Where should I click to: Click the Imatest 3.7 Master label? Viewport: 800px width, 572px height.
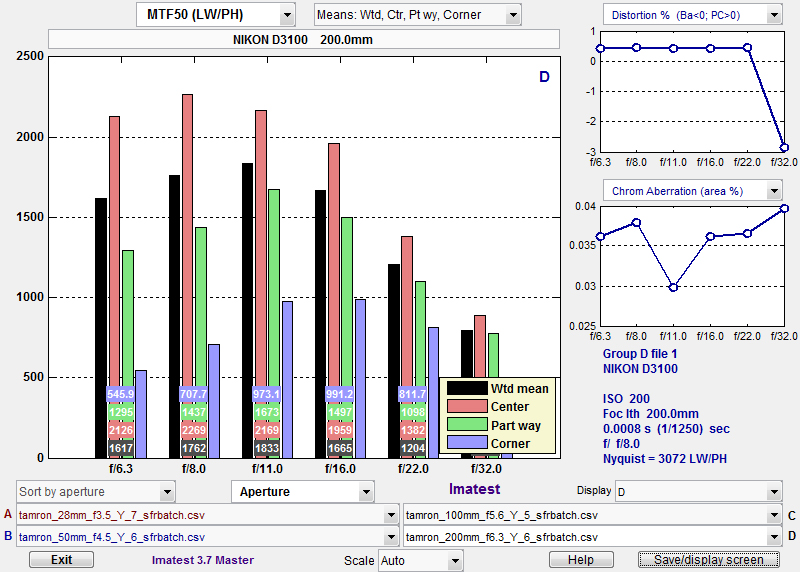203,560
